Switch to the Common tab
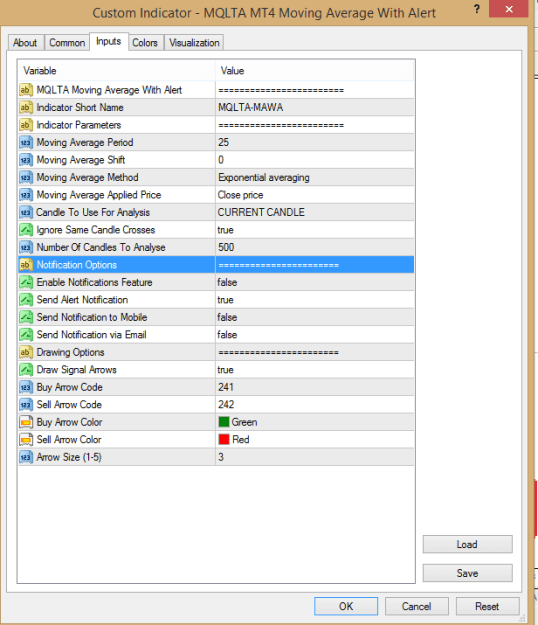 click(67, 43)
